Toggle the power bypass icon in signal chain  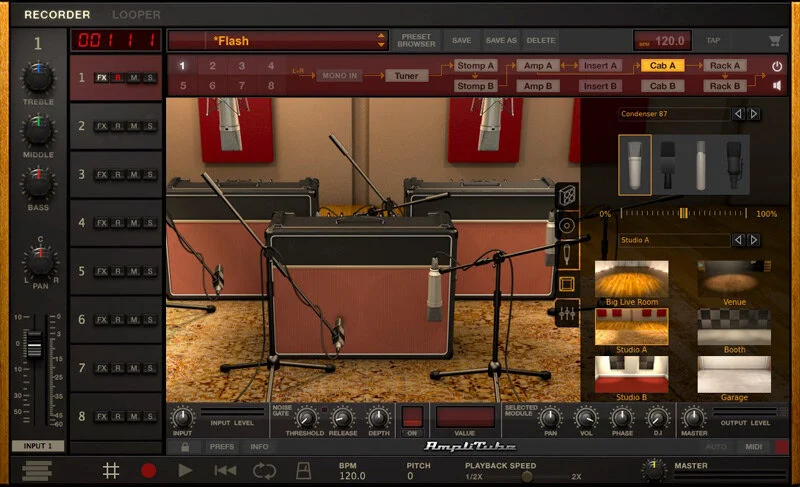777,66
